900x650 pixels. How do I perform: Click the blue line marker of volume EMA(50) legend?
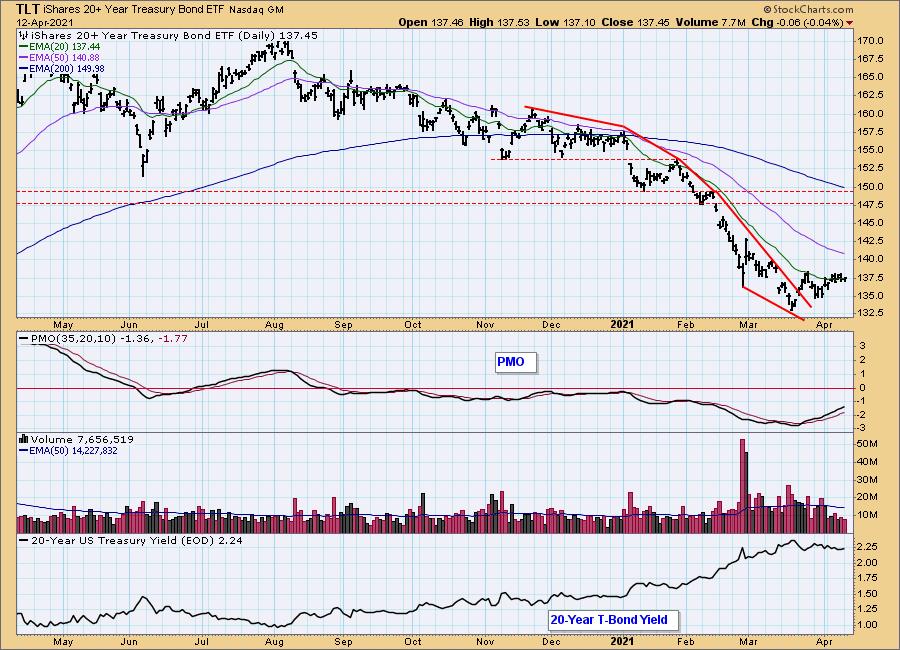24,451
